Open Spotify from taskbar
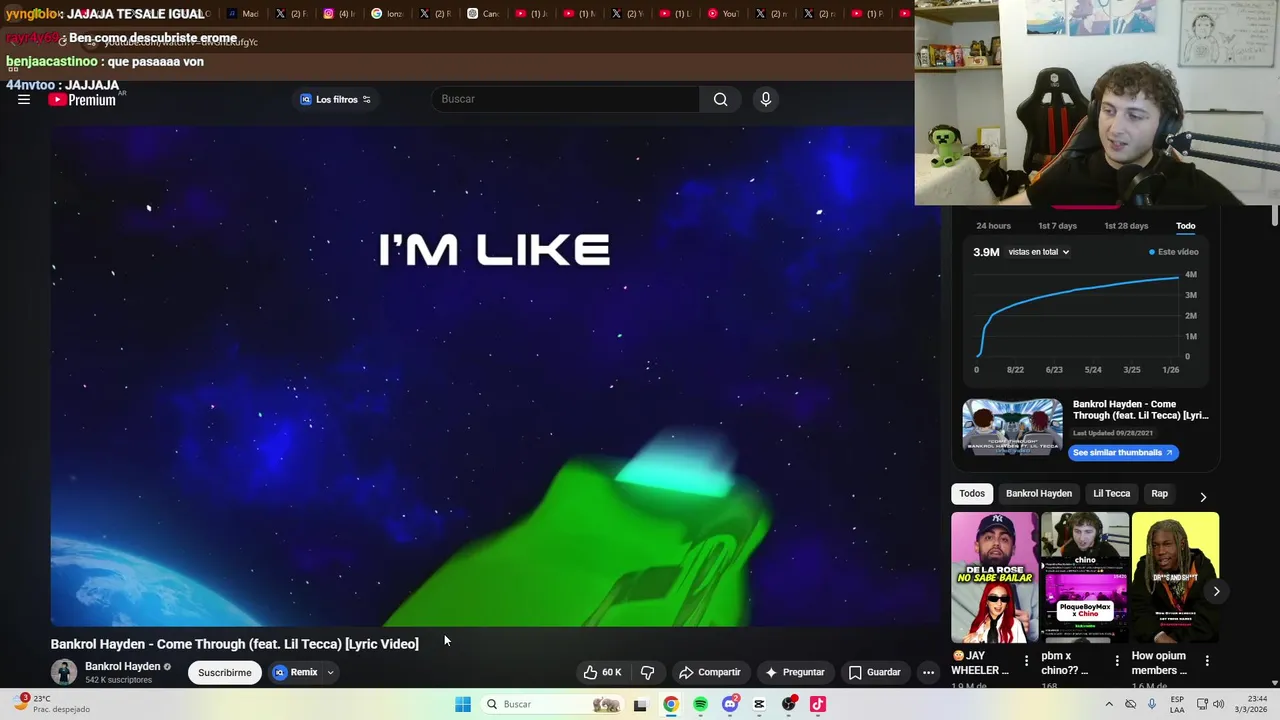1280x720 pixels. coord(700,704)
